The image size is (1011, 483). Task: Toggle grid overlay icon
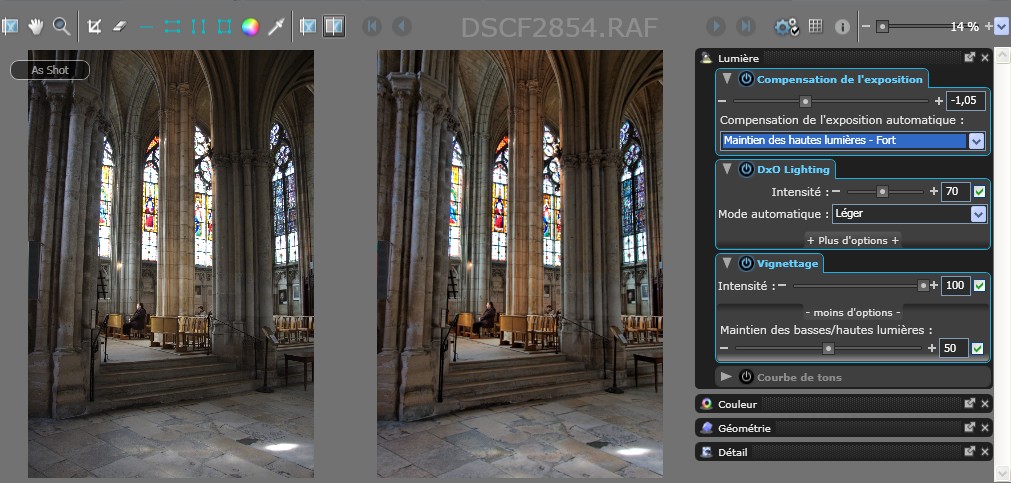[816, 26]
